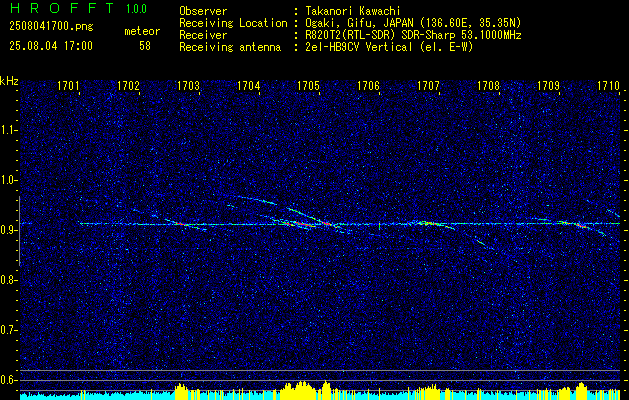Click the gray vertical bar beside 0.9
Viewport: 629px width, 400px height.
point(19,231)
